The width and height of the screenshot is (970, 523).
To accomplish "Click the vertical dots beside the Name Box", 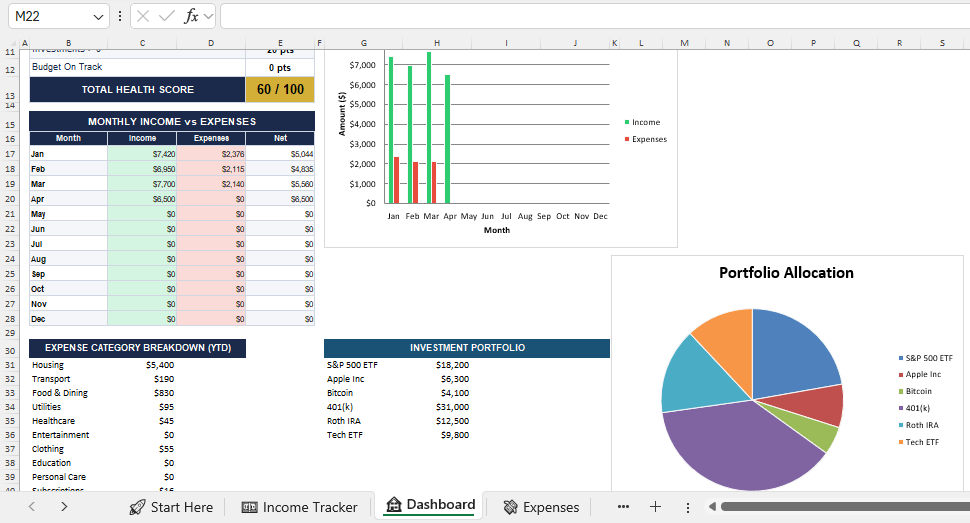I will (120, 16).
